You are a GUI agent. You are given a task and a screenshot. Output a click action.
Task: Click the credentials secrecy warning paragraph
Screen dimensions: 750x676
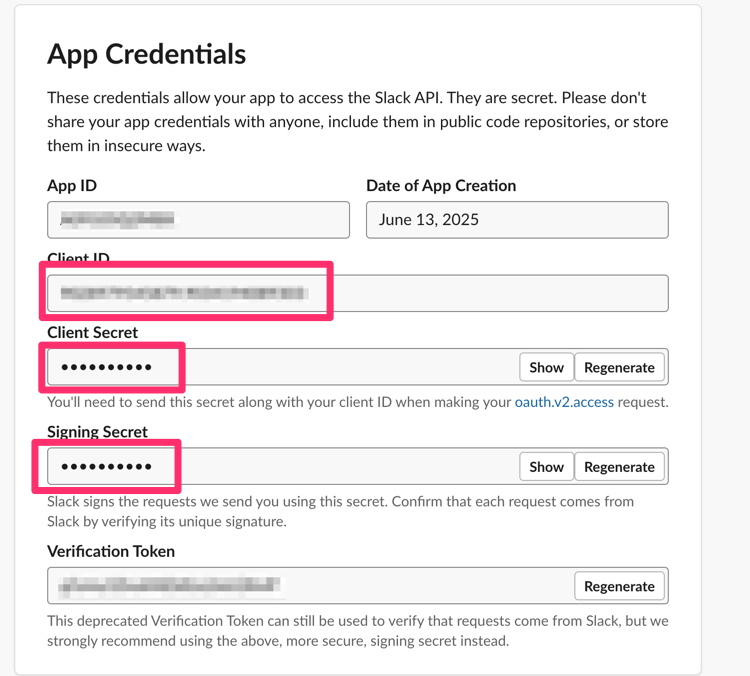(357, 122)
